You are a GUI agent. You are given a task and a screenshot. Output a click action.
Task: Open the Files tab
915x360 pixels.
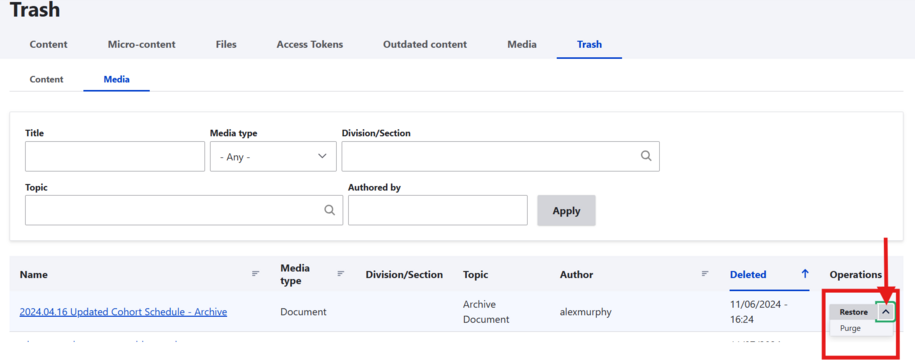[226, 44]
